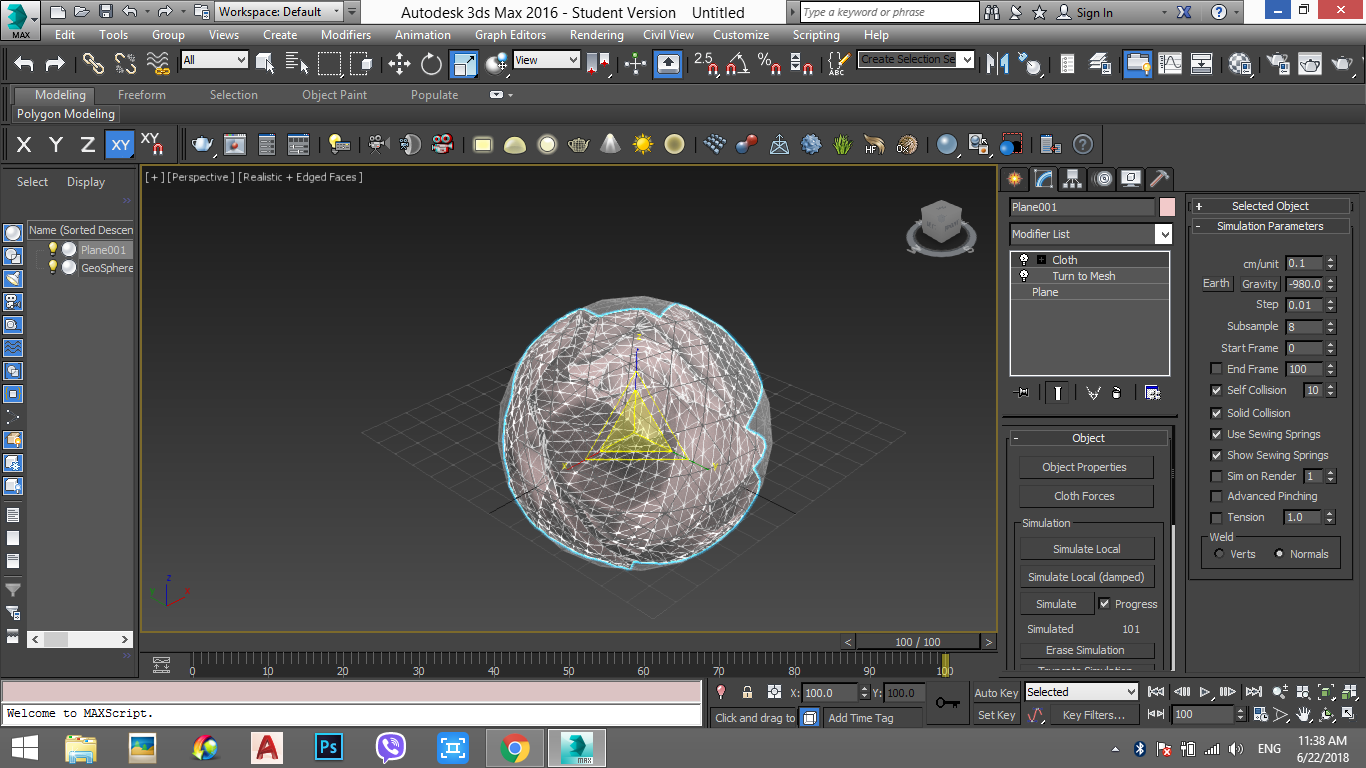The width and height of the screenshot is (1366, 768).
Task: Click the Undo arrow icon
Action: click(x=24, y=64)
